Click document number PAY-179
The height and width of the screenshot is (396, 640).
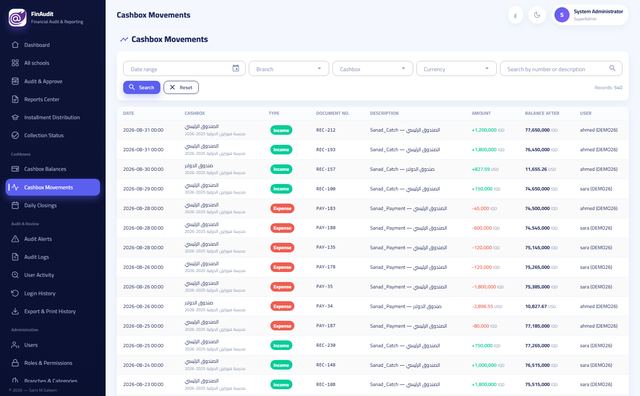click(x=326, y=267)
